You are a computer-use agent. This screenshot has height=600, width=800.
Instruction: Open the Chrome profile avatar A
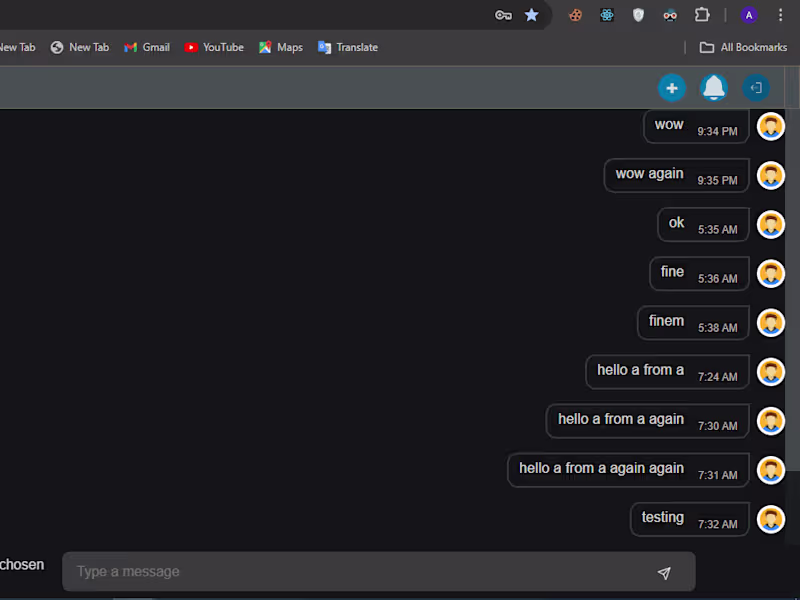coord(749,15)
